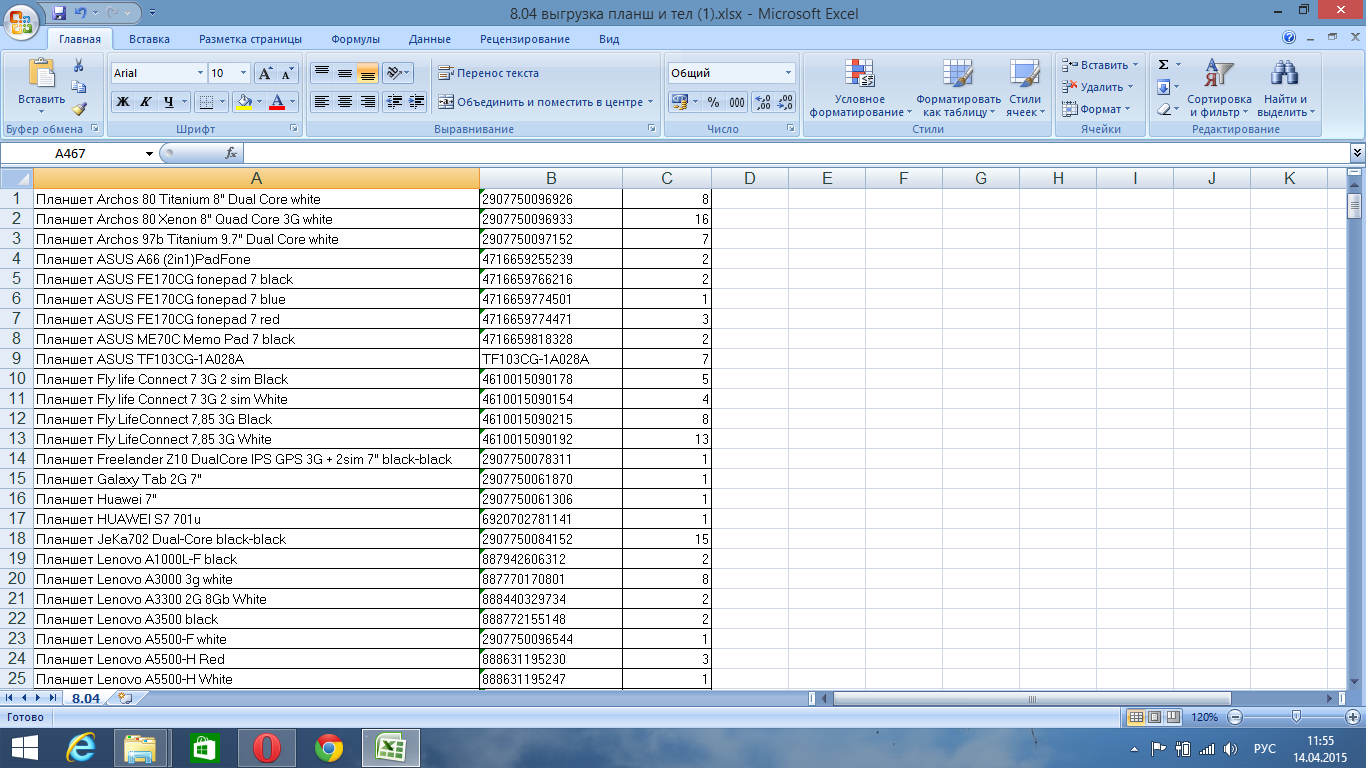1366x768 pixels.
Task: Align cell text to the top
Action: pos(321,73)
